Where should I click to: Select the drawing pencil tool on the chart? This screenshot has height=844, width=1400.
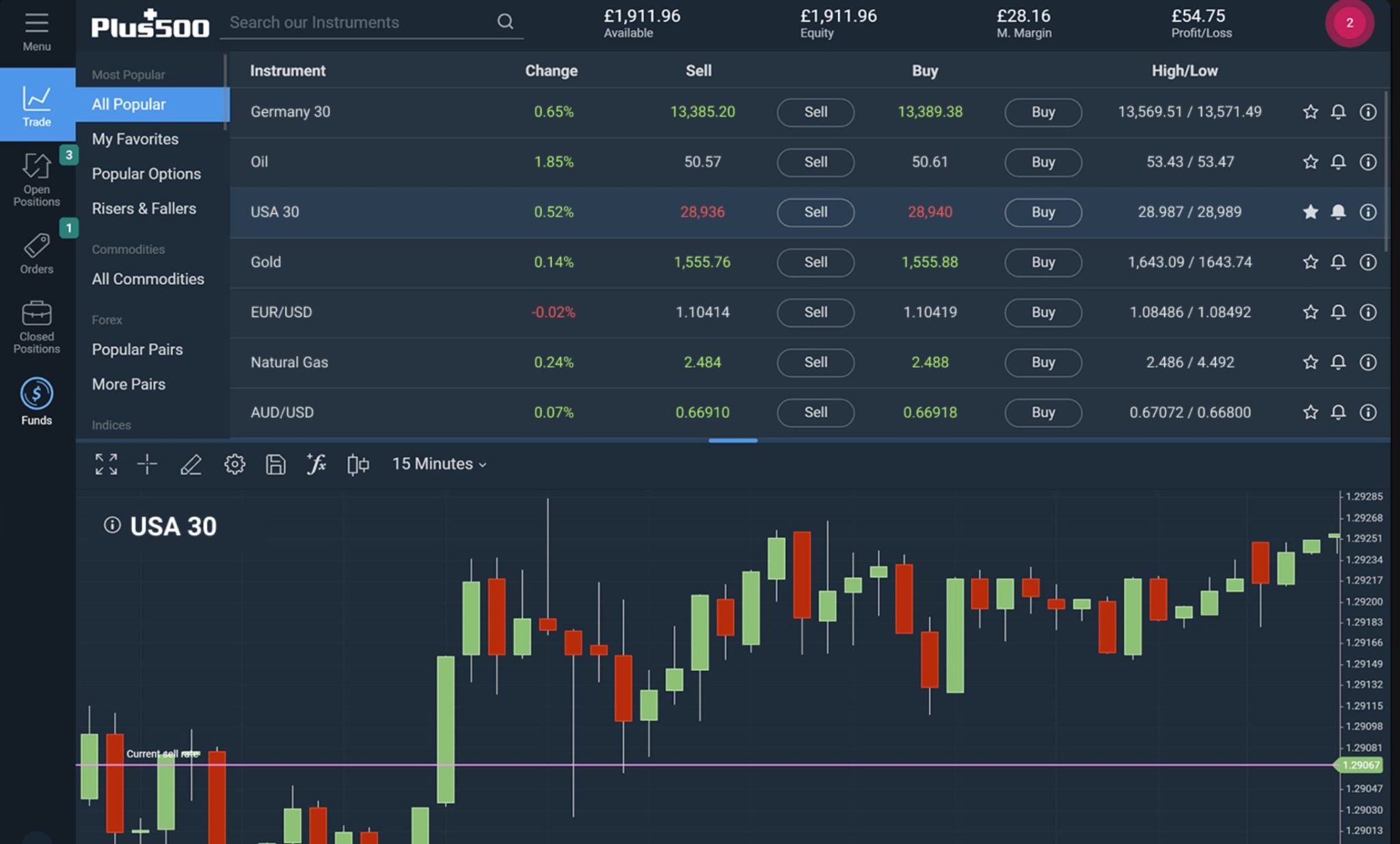click(191, 464)
